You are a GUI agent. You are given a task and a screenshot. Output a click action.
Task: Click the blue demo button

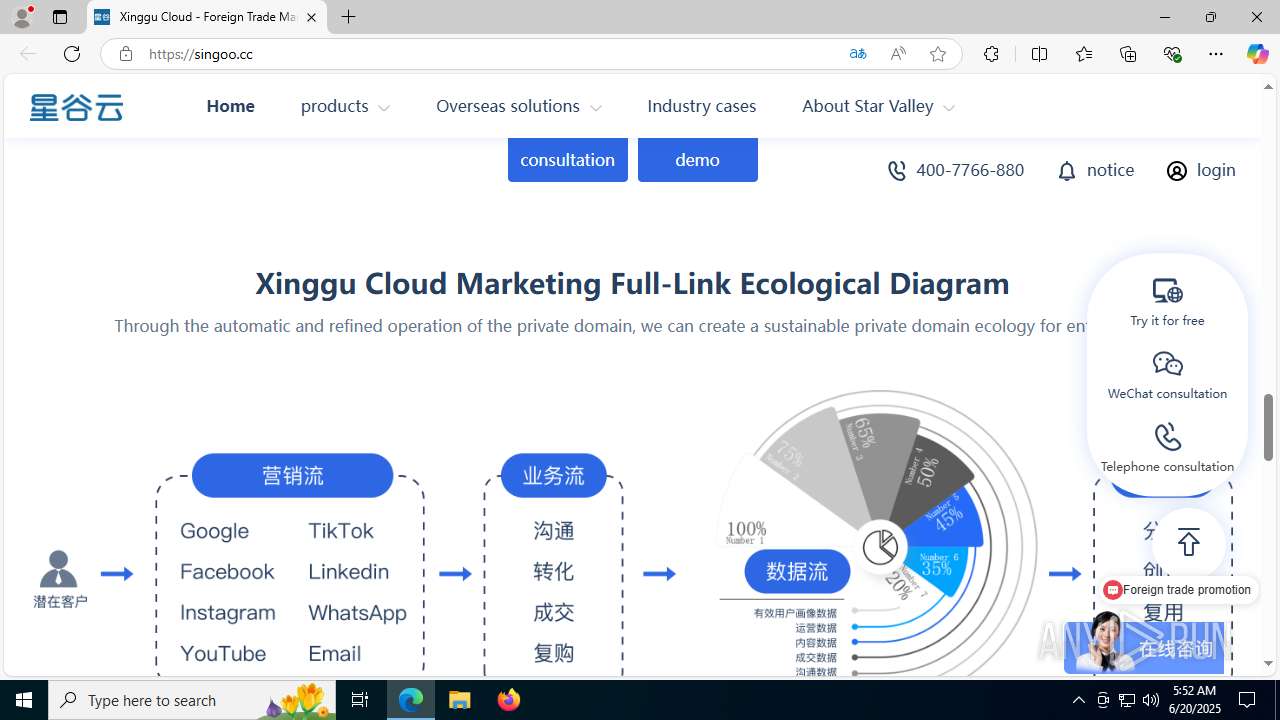697,160
